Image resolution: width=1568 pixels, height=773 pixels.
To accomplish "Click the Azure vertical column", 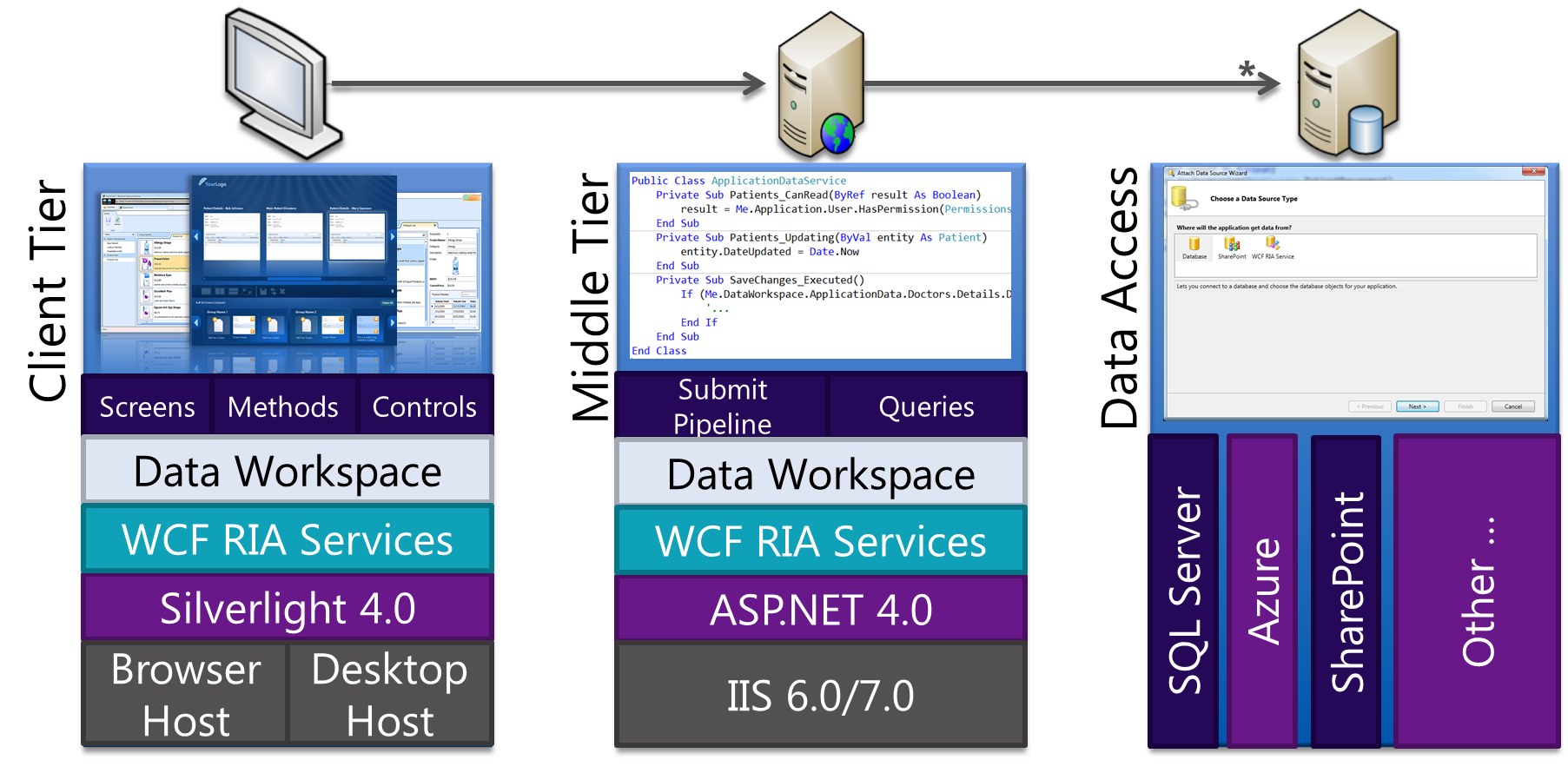I will (1263, 591).
